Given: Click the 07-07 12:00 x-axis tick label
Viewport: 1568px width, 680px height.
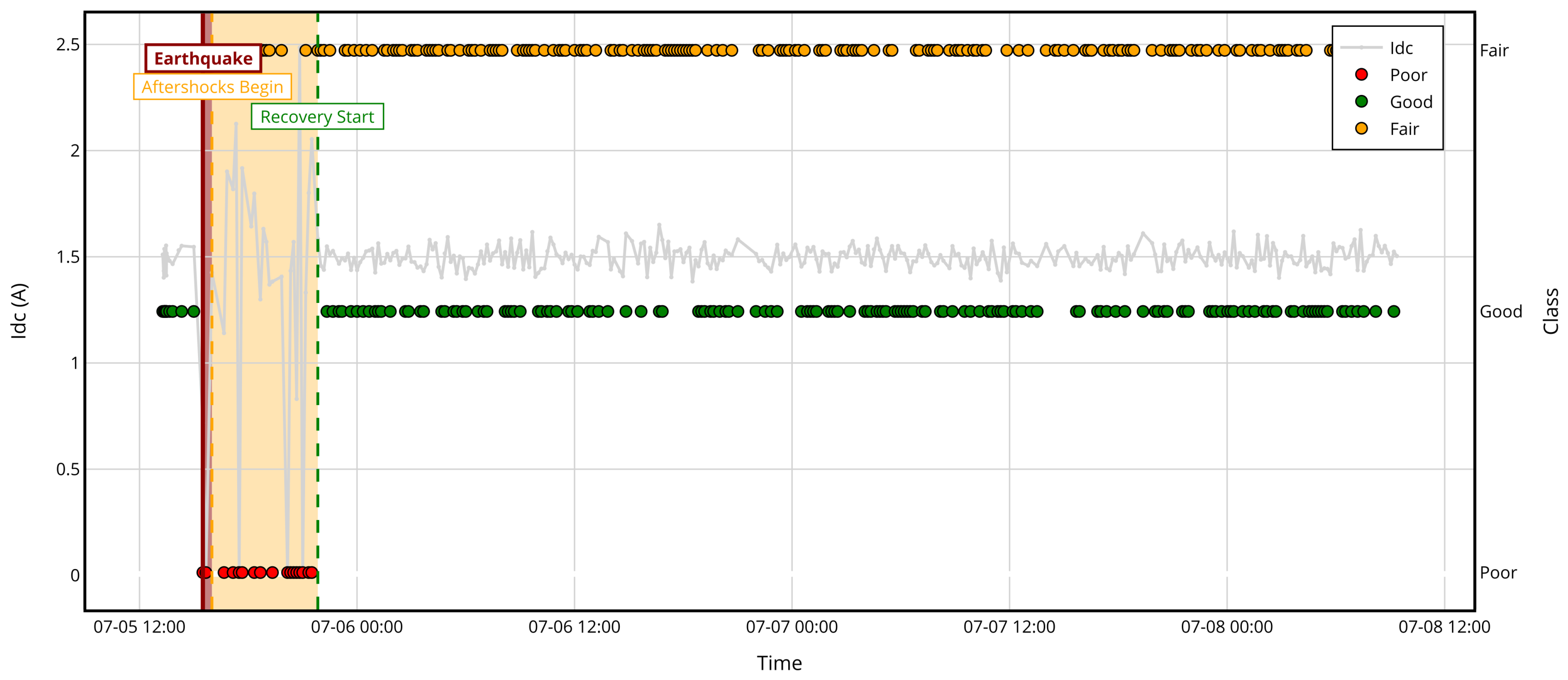Looking at the screenshot, I should pos(1009,627).
